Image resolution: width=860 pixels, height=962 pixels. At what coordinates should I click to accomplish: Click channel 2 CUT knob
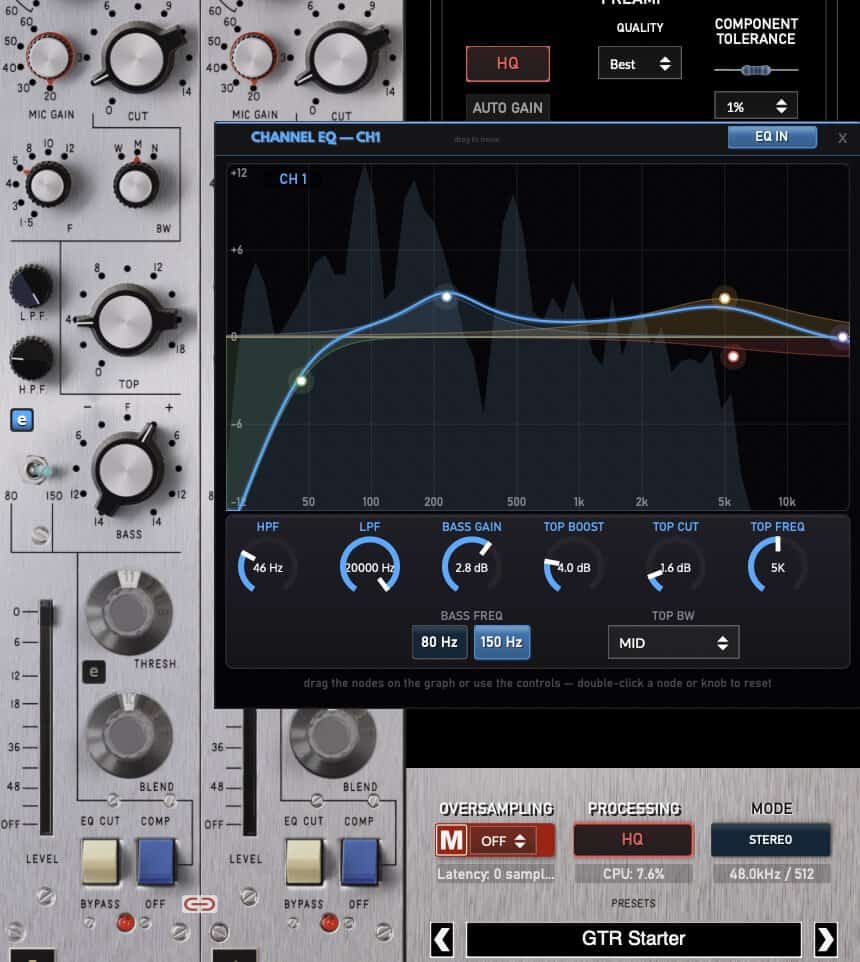342,57
